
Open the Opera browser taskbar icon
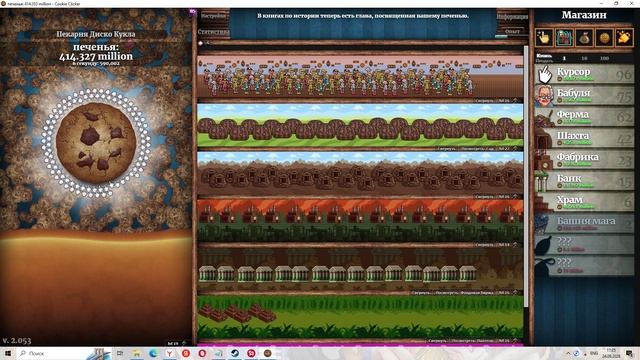(x=202, y=353)
